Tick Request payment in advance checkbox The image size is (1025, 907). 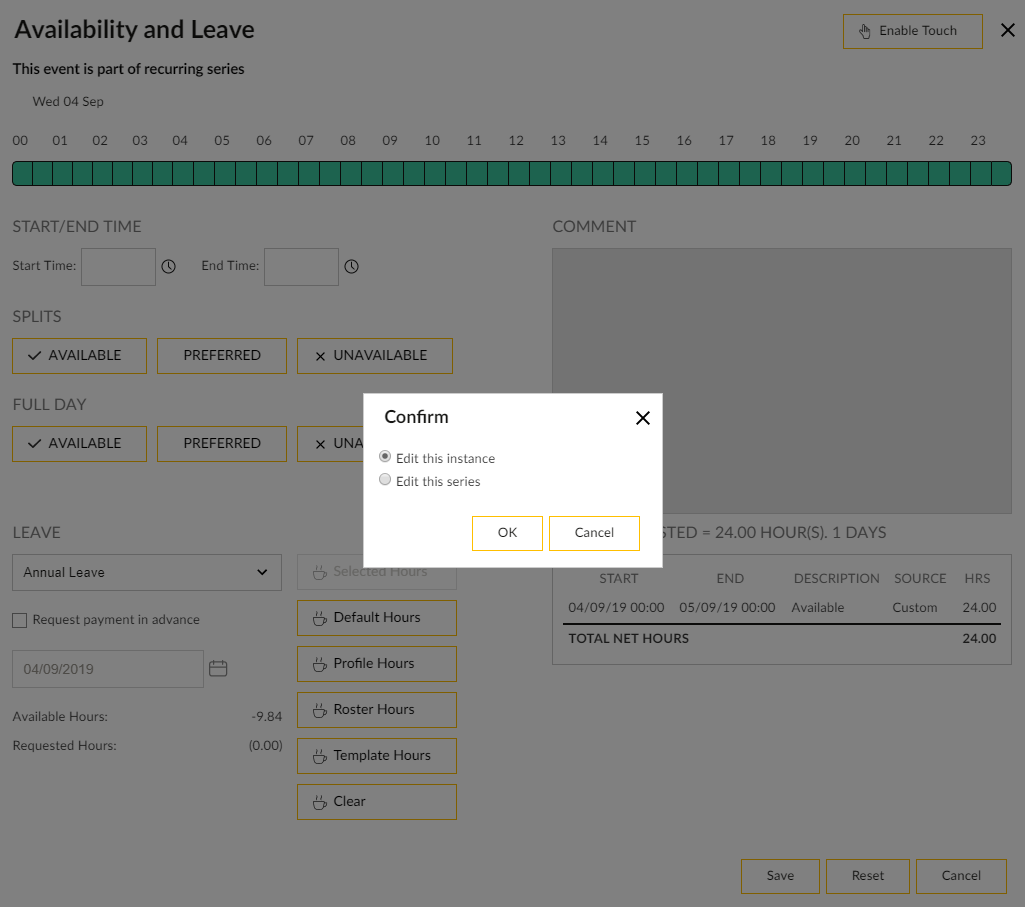click(20, 620)
